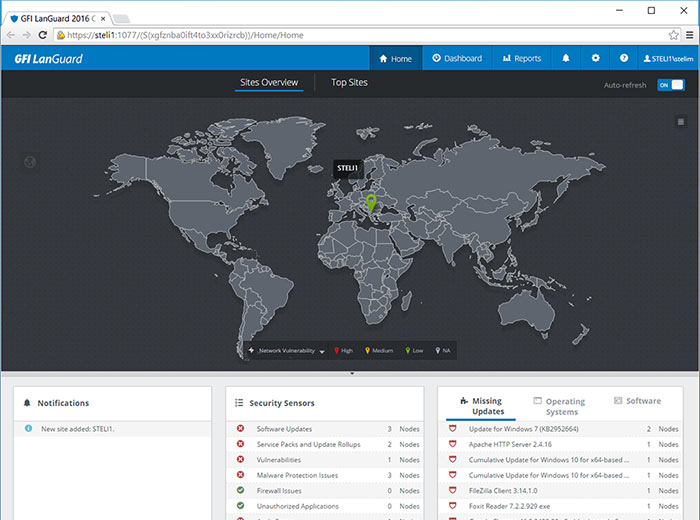
Task: Click shield icon for Apache HTTP Server
Action: [x=452, y=444]
